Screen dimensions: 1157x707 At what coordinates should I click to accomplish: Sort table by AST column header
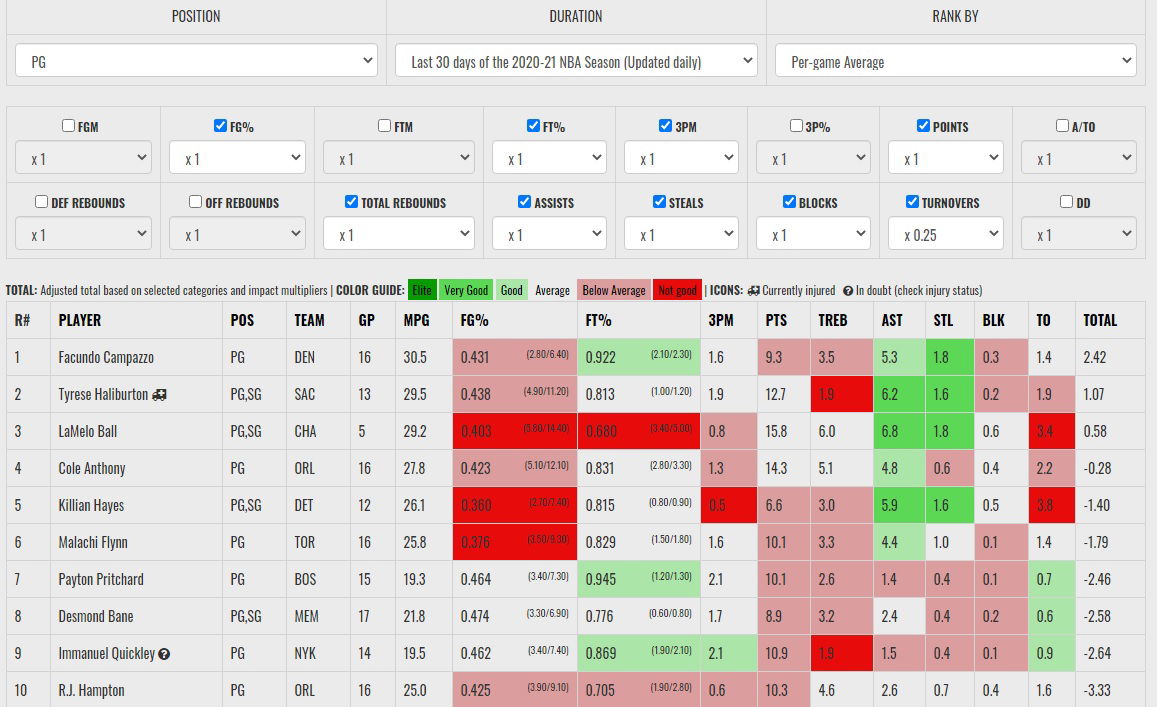892,320
